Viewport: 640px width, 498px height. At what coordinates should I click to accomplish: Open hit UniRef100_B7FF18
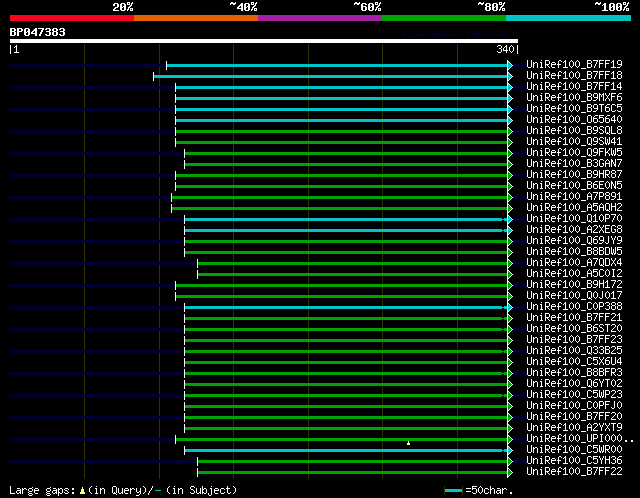point(574,75)
